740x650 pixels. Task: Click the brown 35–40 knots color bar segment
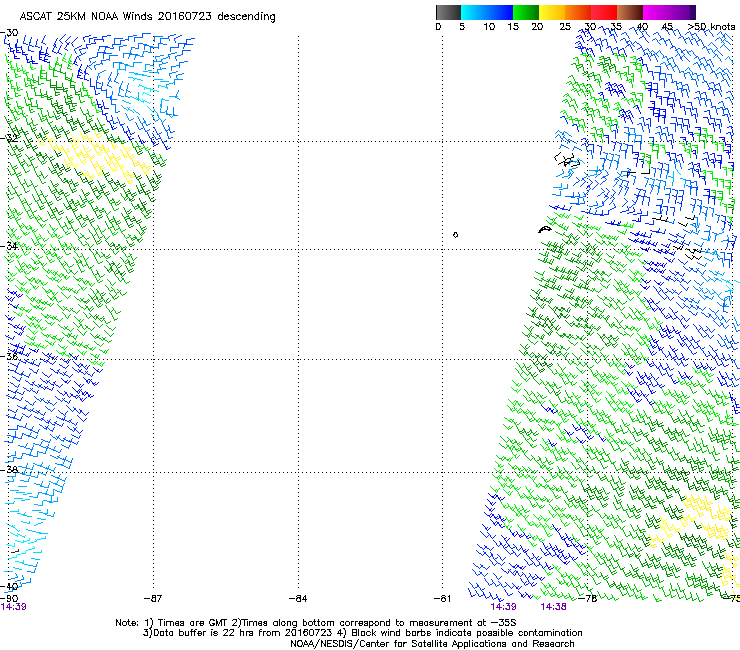click(x=630, y=12)
